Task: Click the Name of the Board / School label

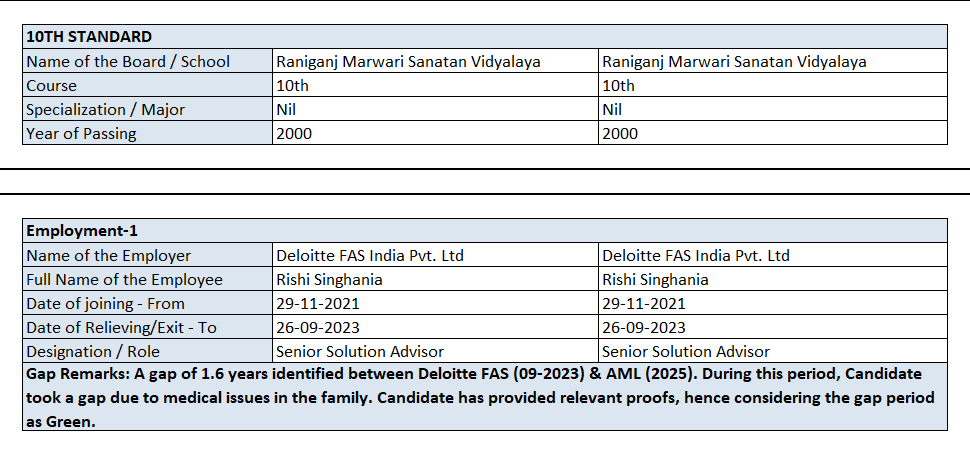Action: [x=128, y=61]
